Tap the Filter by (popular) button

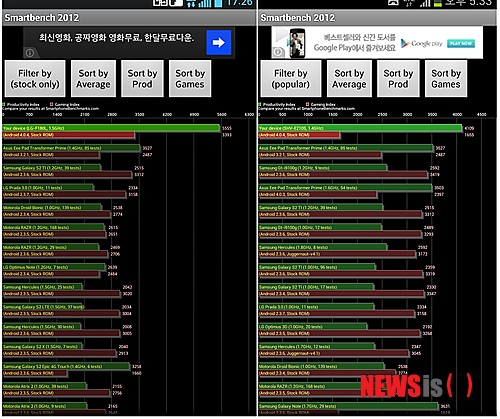pos(291,79)
